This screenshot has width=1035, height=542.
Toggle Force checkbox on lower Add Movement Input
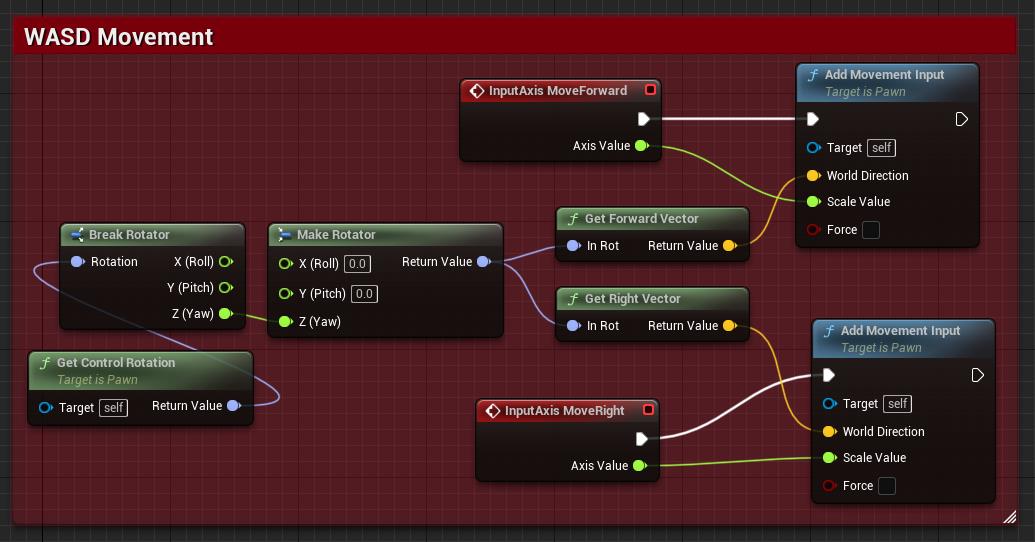(x=887, y=486)
